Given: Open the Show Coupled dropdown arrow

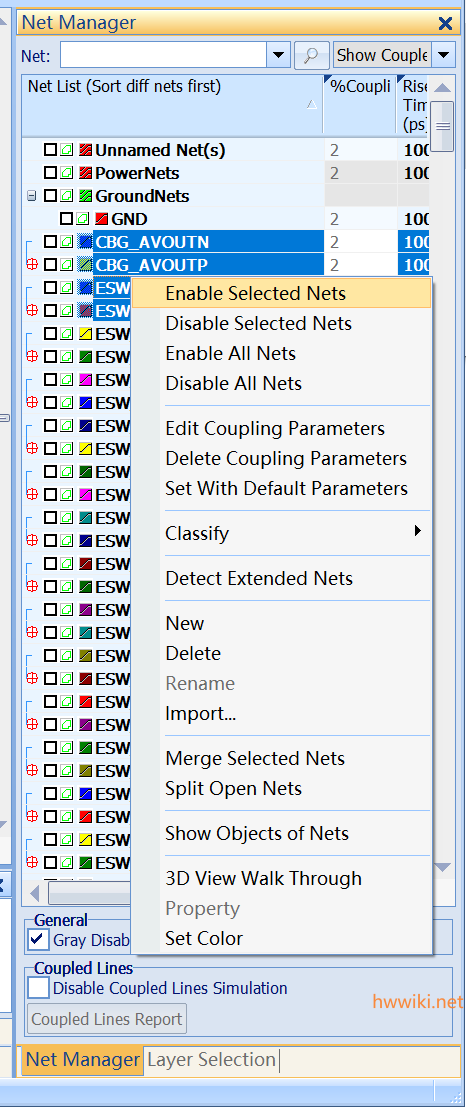Looking at the screenshot, I should 443,55.
